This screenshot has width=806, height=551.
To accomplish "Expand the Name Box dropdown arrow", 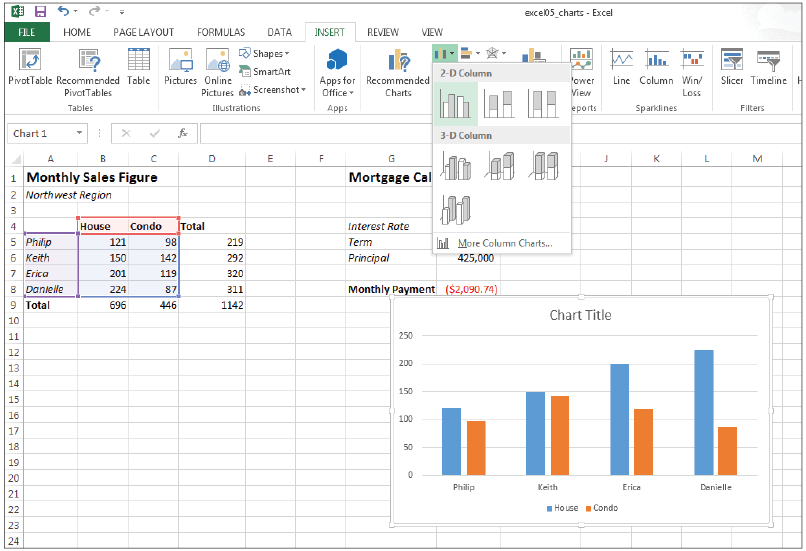I will pos(80,133).
